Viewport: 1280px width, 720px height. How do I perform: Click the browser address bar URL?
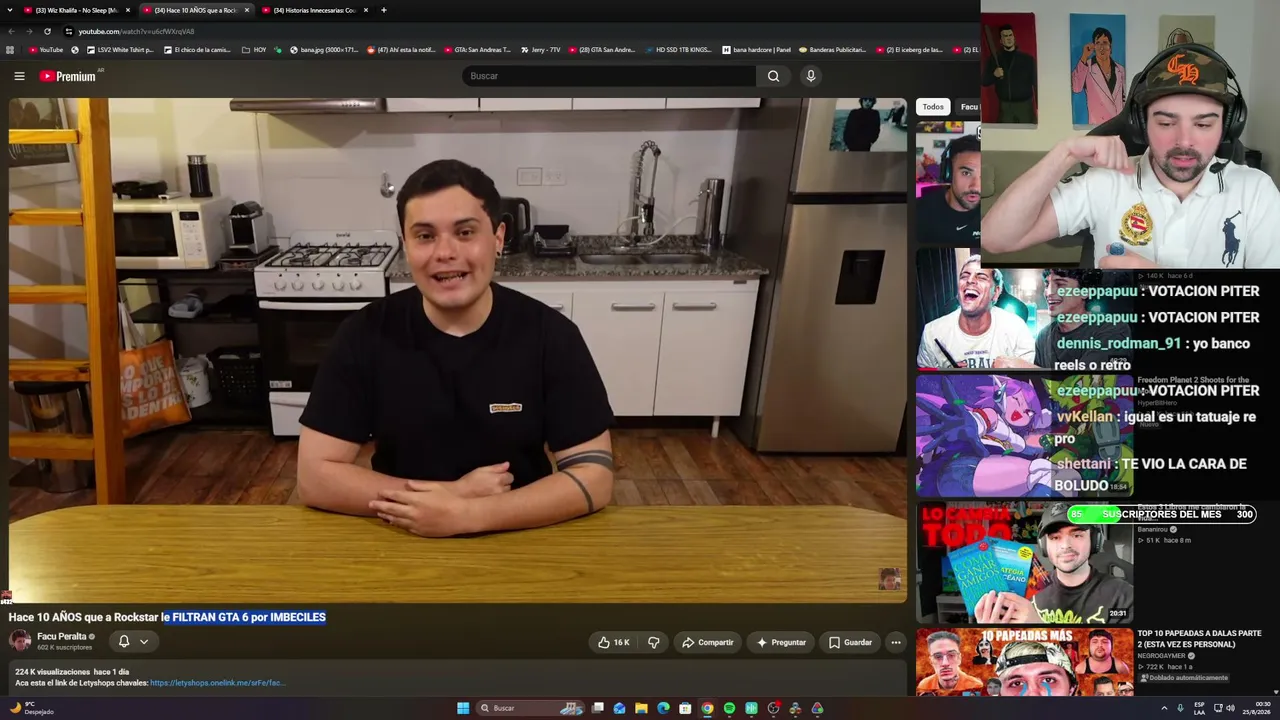click(x=136, y=31)
